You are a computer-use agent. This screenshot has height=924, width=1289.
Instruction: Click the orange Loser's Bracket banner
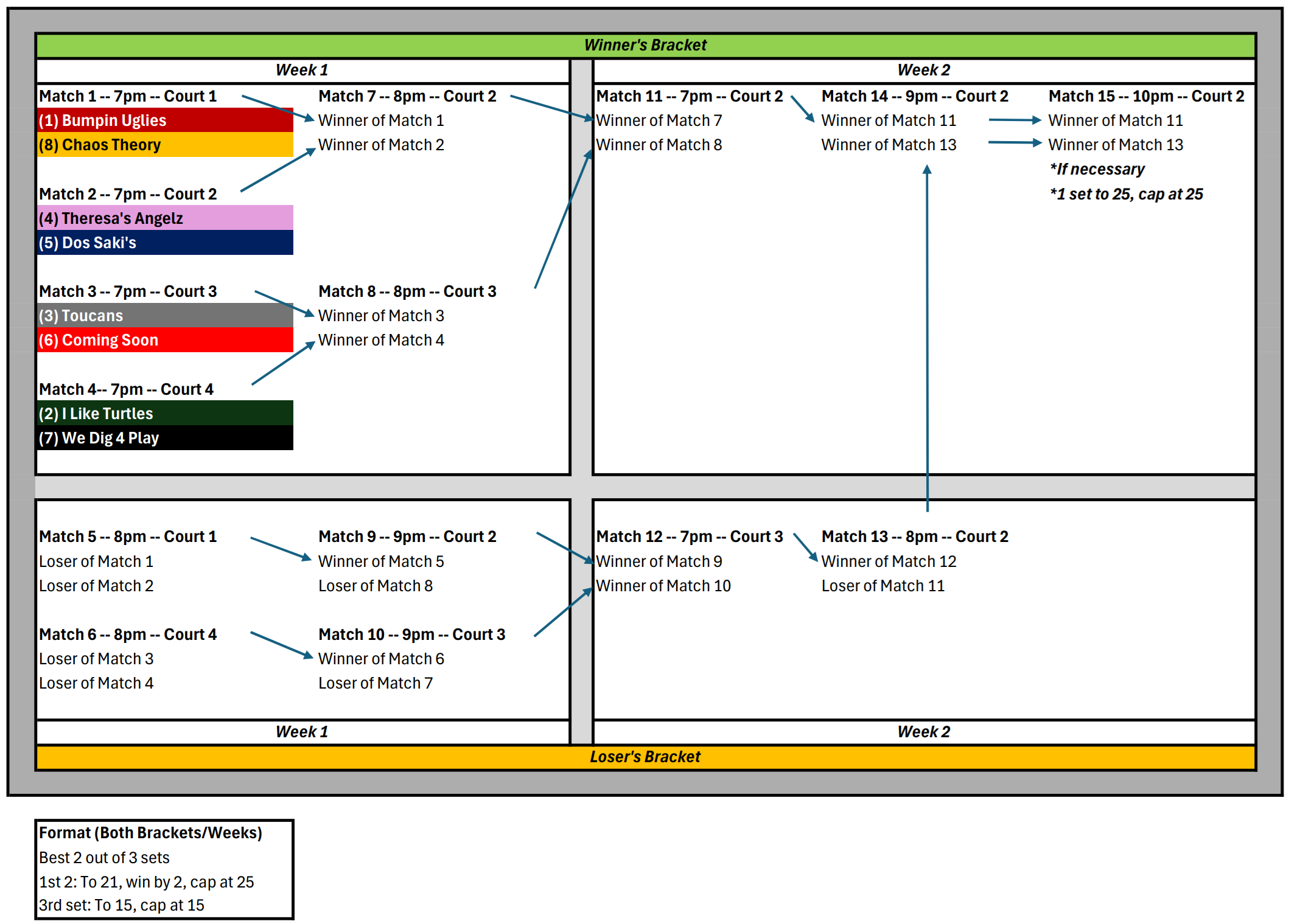point(645,757)
